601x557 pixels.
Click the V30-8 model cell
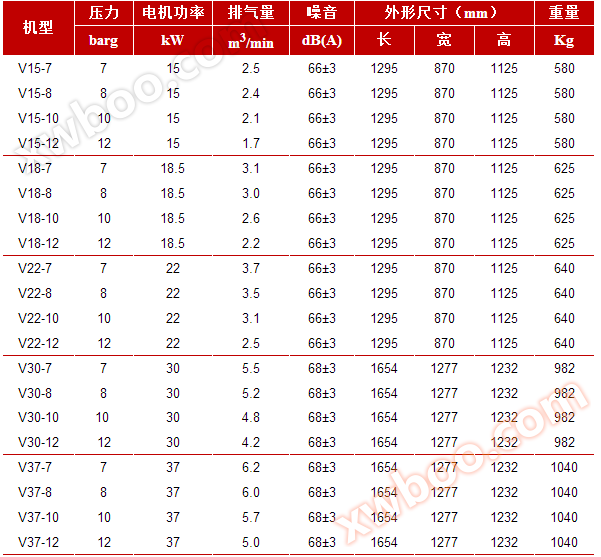39,393
